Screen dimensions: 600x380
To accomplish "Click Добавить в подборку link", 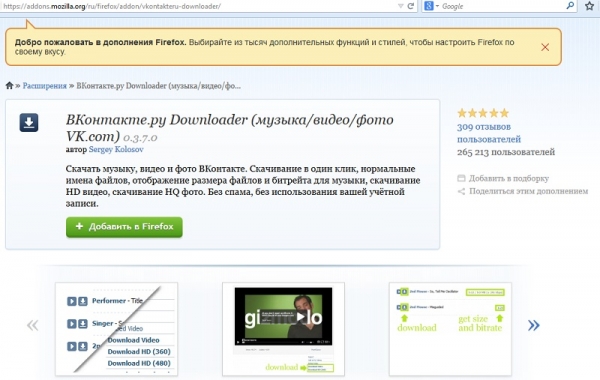I will point(509,178).
